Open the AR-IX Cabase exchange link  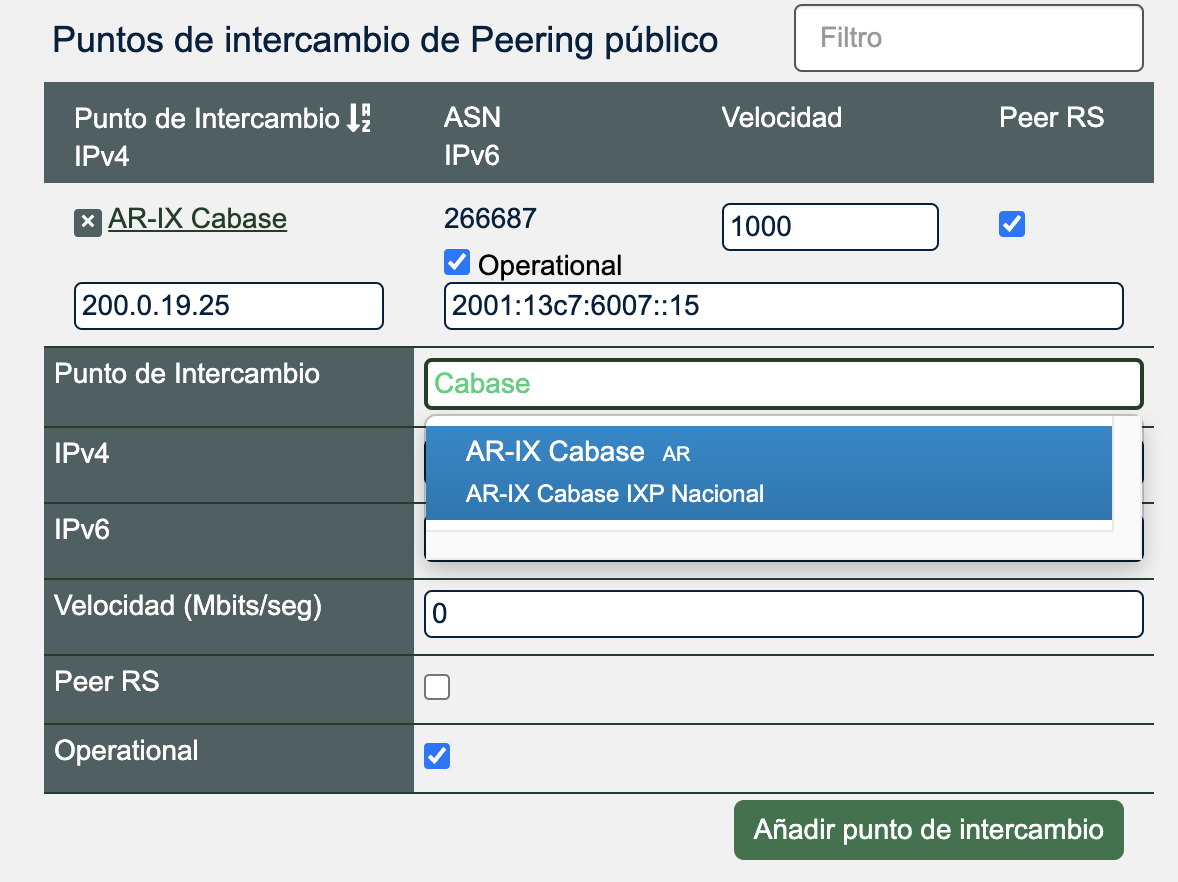[x=197, y=219]
